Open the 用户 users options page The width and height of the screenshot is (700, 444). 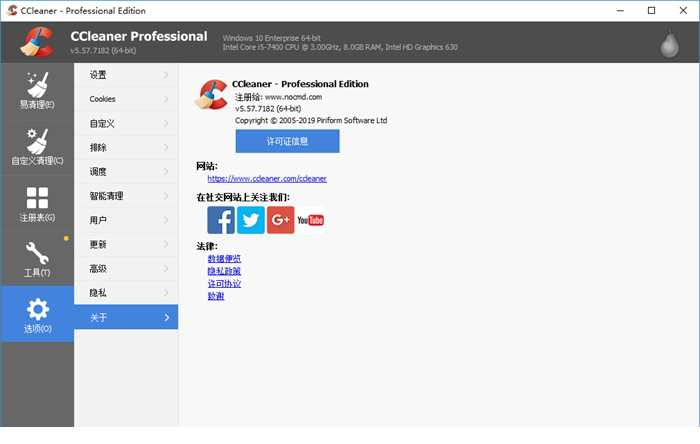[126, 220]
